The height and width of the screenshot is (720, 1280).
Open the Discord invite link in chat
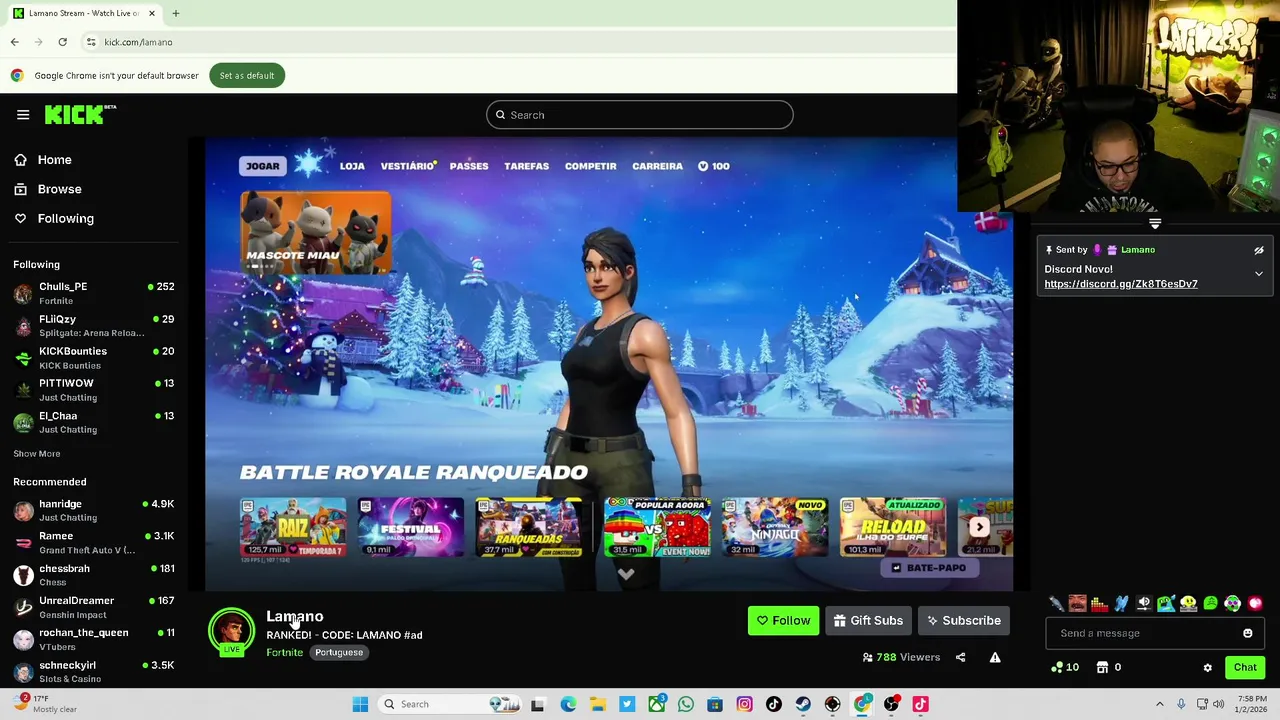click(1121, 284)
